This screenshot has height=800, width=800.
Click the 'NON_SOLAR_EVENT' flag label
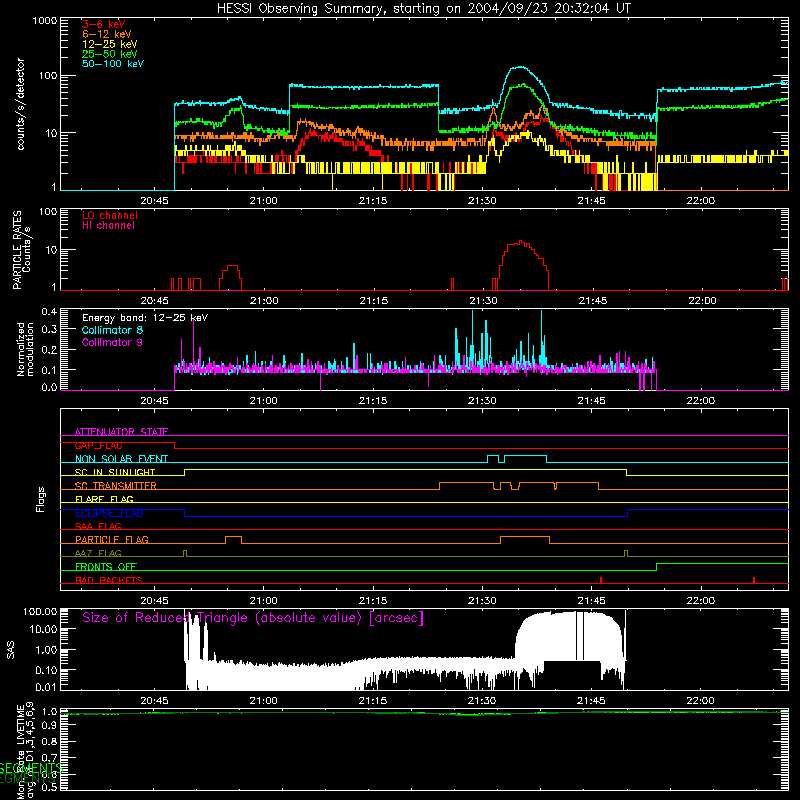121,459
